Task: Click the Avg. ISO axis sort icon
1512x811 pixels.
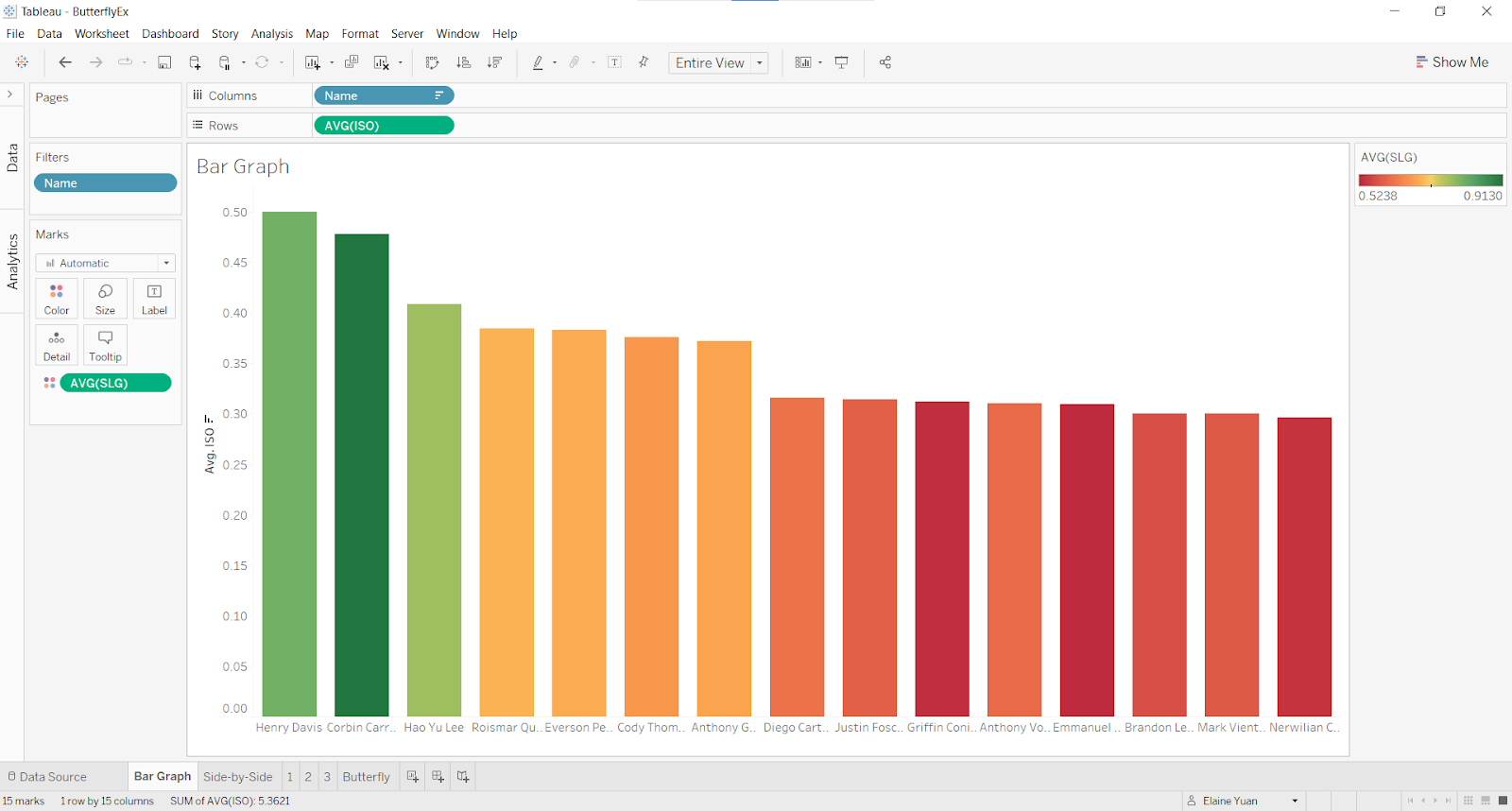Action: click(208, 418)
